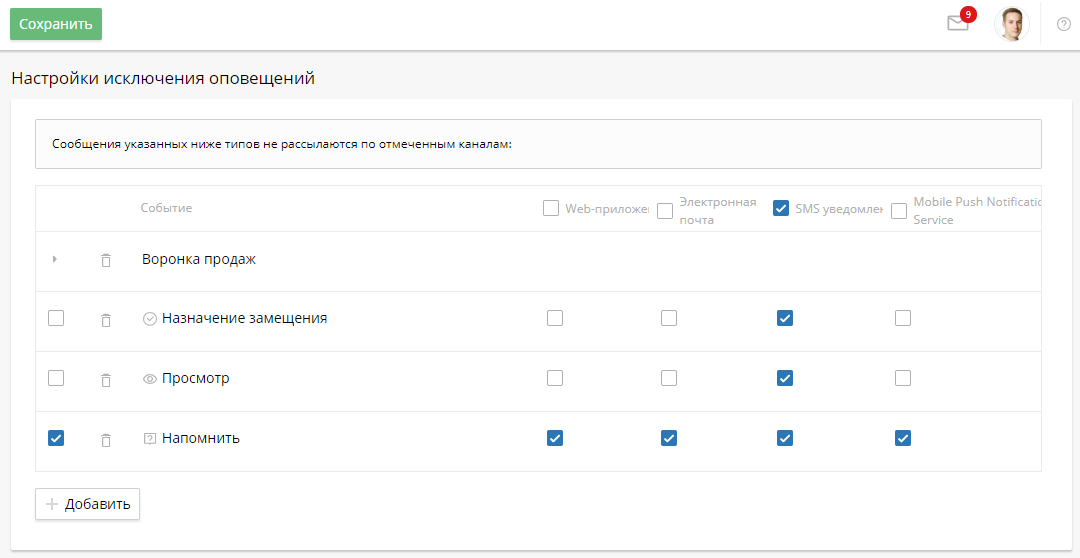Uncheck Web-приложение for Напомнить

[x=554, y=437]
